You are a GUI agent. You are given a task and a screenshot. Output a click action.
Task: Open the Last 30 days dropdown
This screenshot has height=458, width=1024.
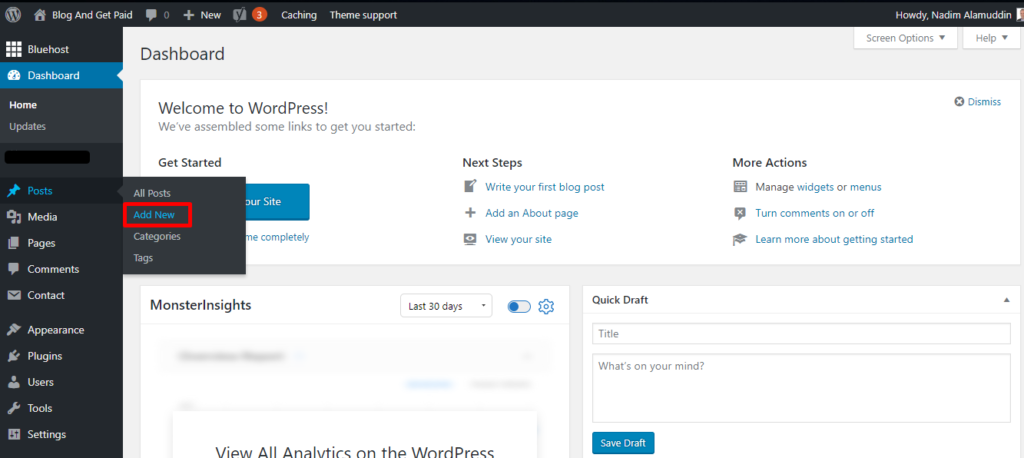point(446,306)
